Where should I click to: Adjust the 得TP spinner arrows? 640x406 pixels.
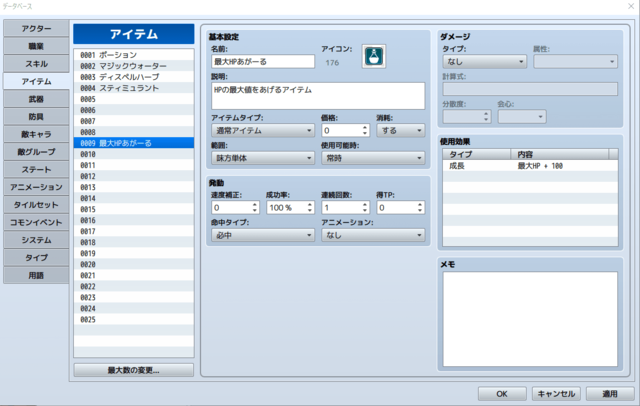click(420, 208)
